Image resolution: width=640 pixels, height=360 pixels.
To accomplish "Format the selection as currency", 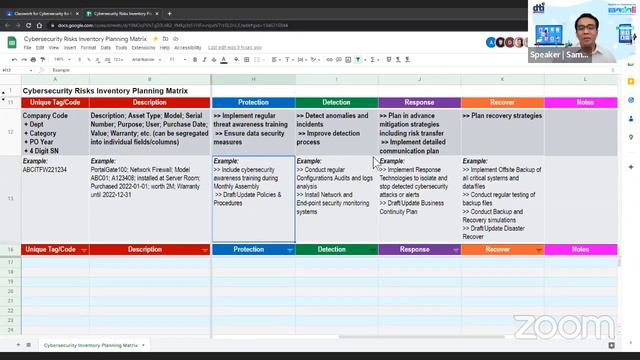I will tap(80, 60).
